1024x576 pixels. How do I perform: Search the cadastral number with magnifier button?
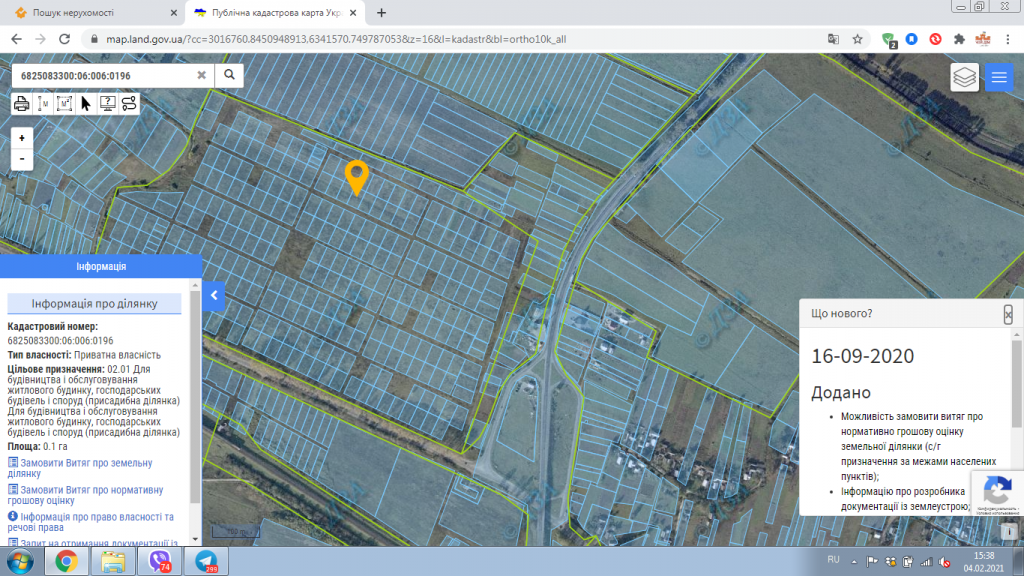point(229,75)
